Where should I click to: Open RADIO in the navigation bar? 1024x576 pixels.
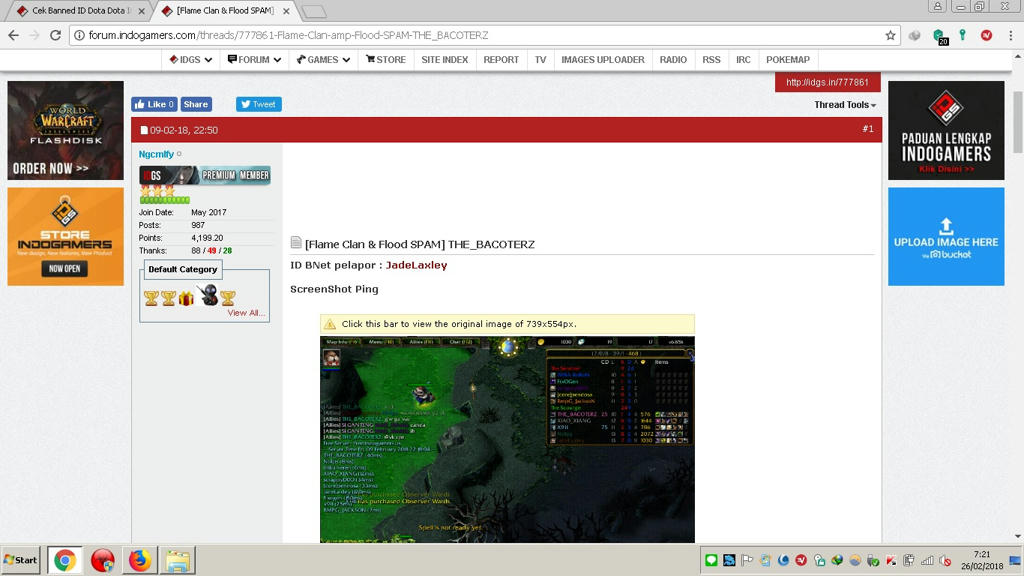click(673, 59)
